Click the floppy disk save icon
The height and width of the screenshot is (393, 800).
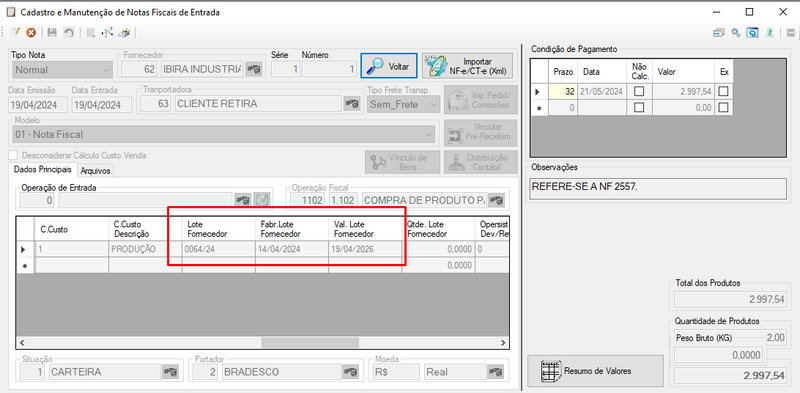52,33
